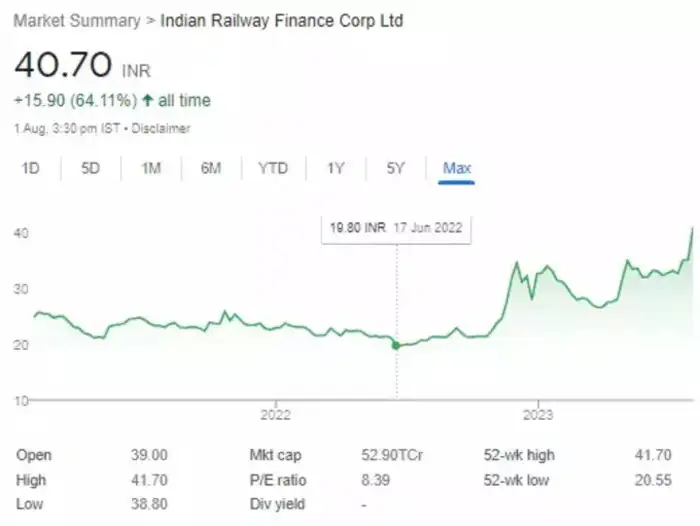Switch to the 5D range tab
Image resolution: width=700 pixels, height=526 pixels.
point(91,168)
